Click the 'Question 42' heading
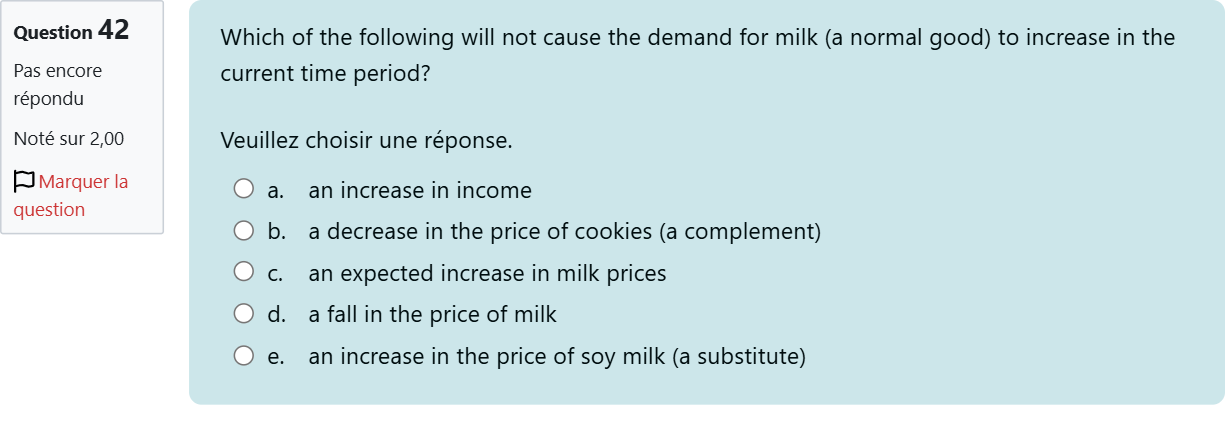This screenshot has height=430, width=1225. coord(71,31)
